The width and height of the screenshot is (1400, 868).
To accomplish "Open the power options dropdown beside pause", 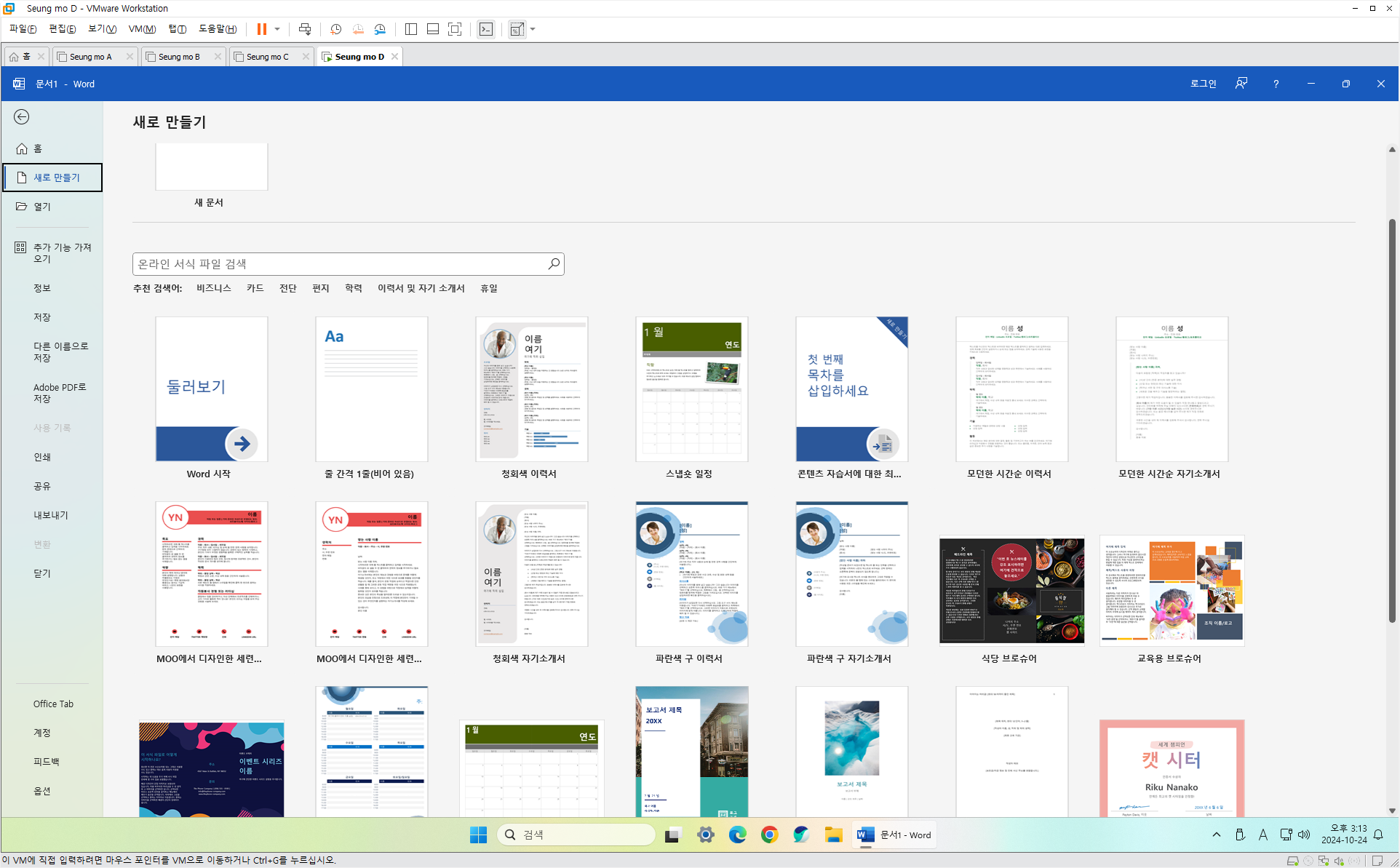I will point(277,29).
